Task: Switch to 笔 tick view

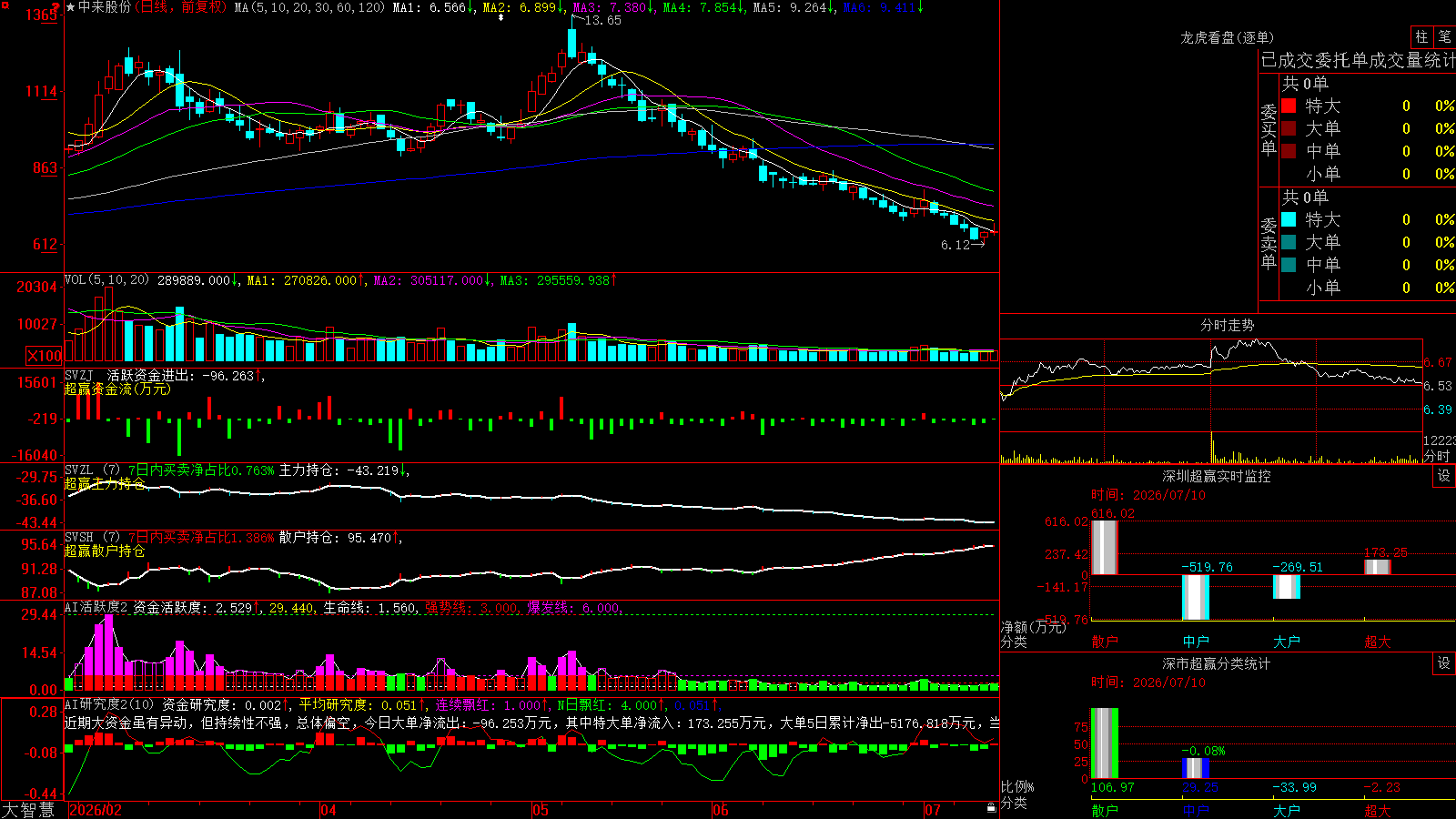Action: coord(1444,36)
